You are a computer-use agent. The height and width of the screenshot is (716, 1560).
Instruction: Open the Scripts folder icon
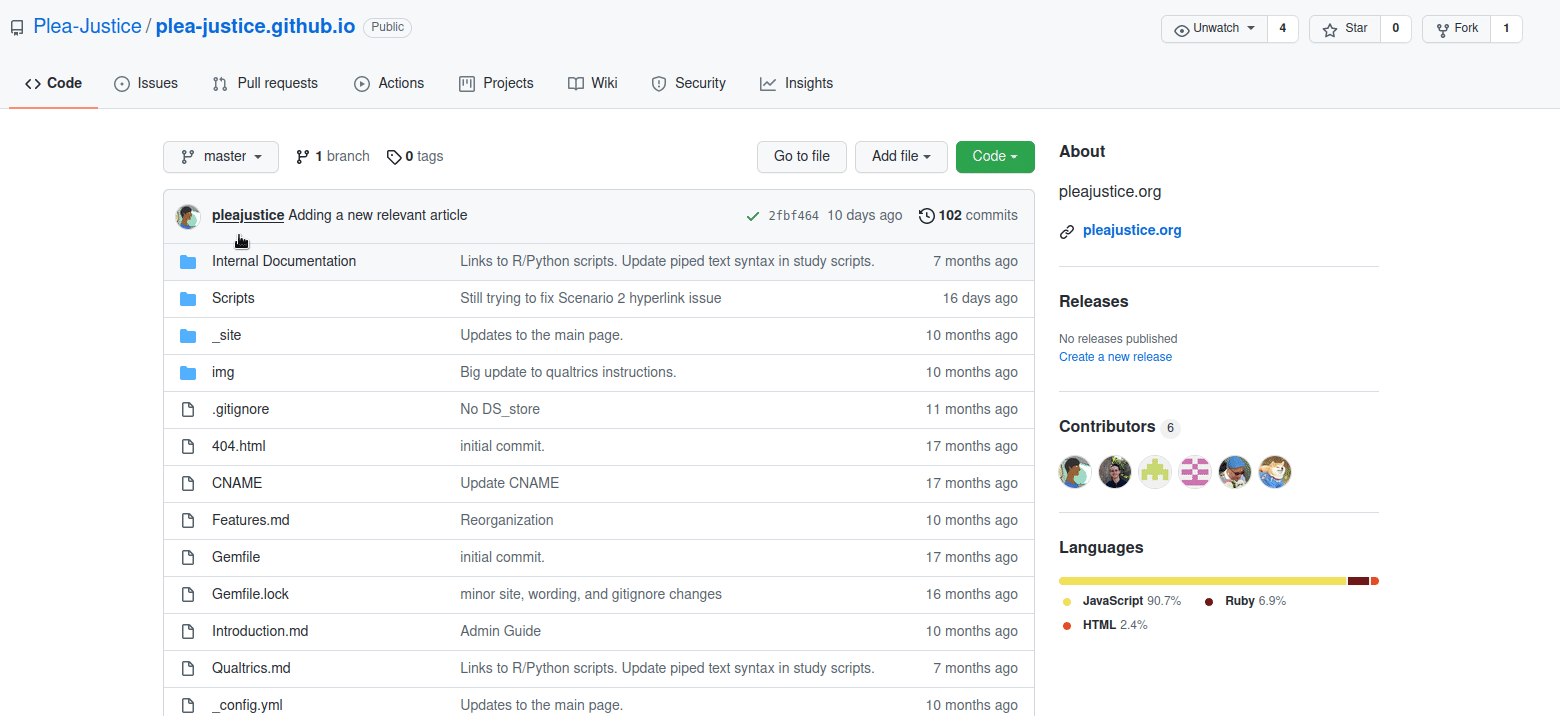[x=188, y=299]
